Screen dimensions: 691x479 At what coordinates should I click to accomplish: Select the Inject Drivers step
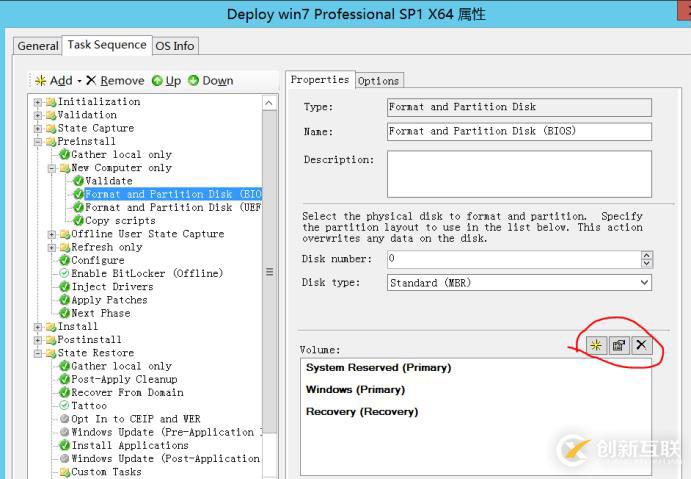point(112,287)
